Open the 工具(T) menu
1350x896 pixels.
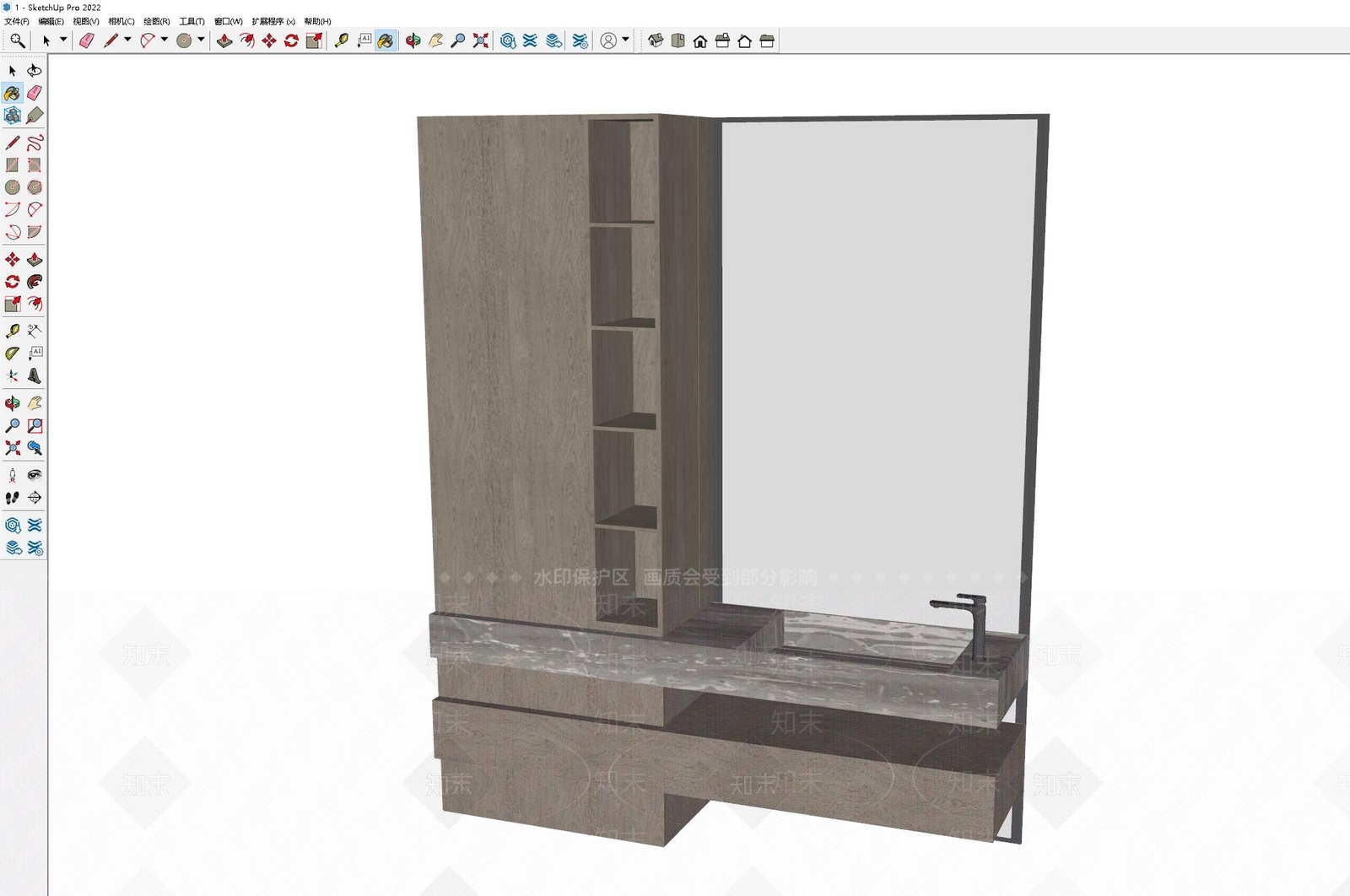click(x=192, y=22)
